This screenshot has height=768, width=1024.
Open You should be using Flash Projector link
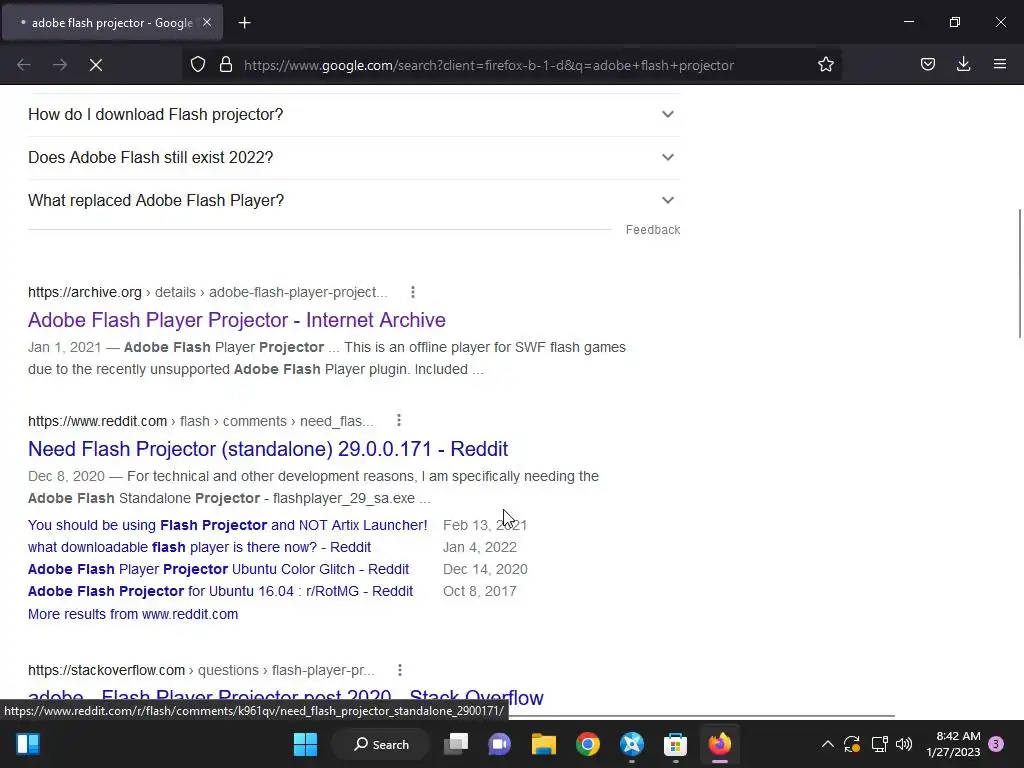coord(227,525)
